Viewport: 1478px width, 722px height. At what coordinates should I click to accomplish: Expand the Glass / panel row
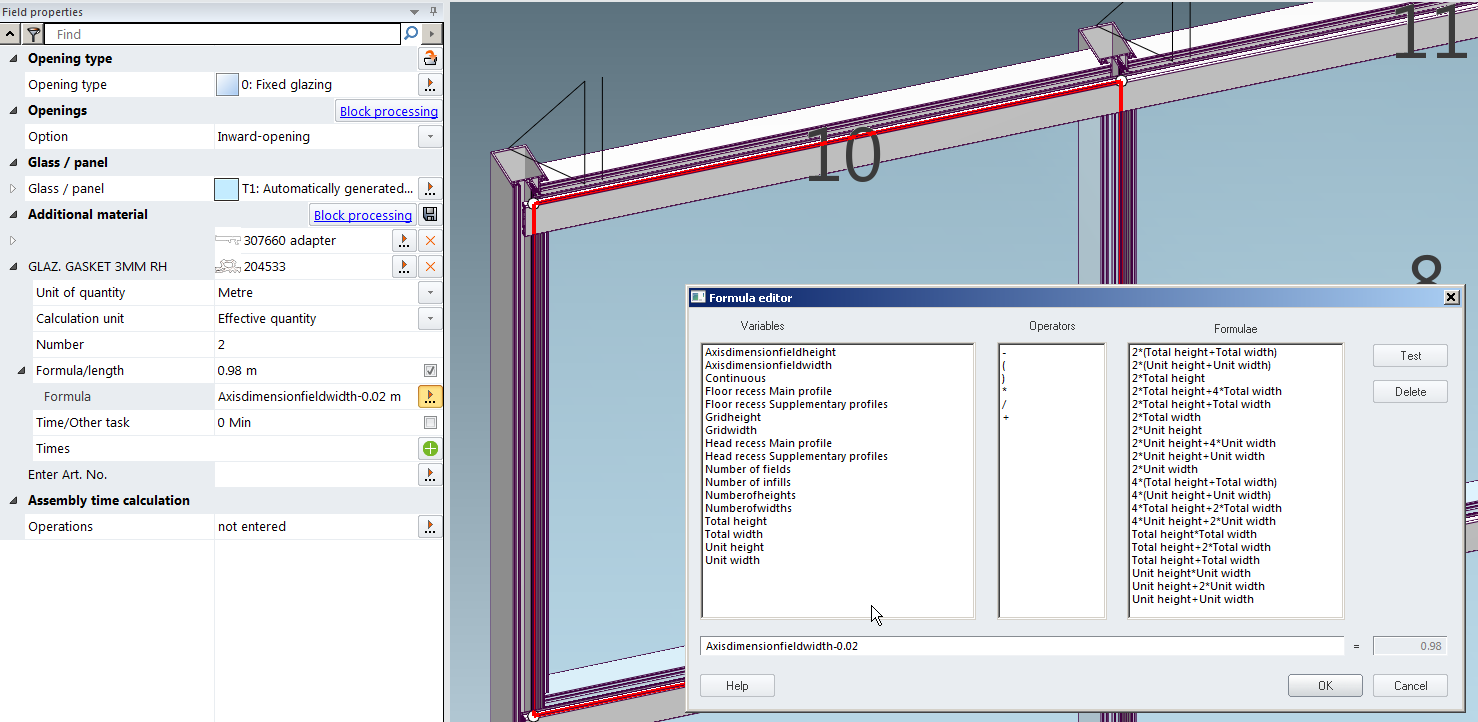point(13,189)
